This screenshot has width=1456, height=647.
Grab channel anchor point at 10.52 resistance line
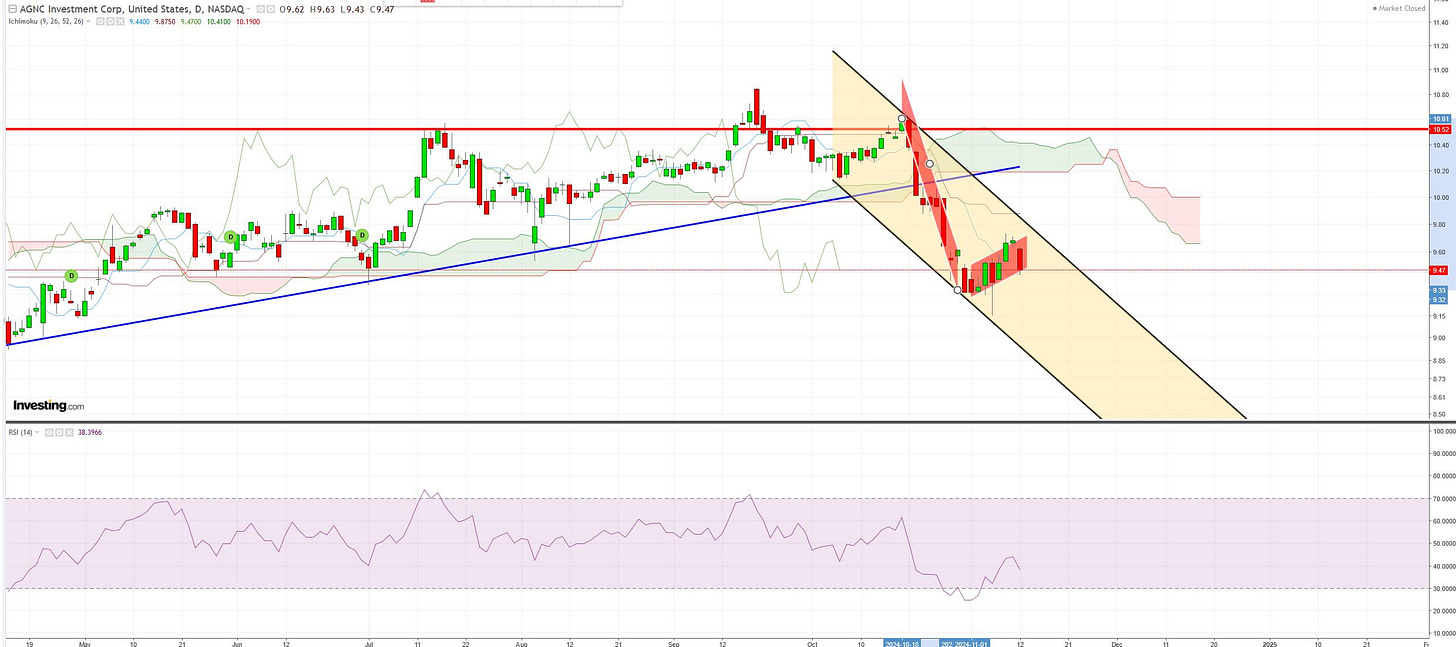click(x=902, y=119)
